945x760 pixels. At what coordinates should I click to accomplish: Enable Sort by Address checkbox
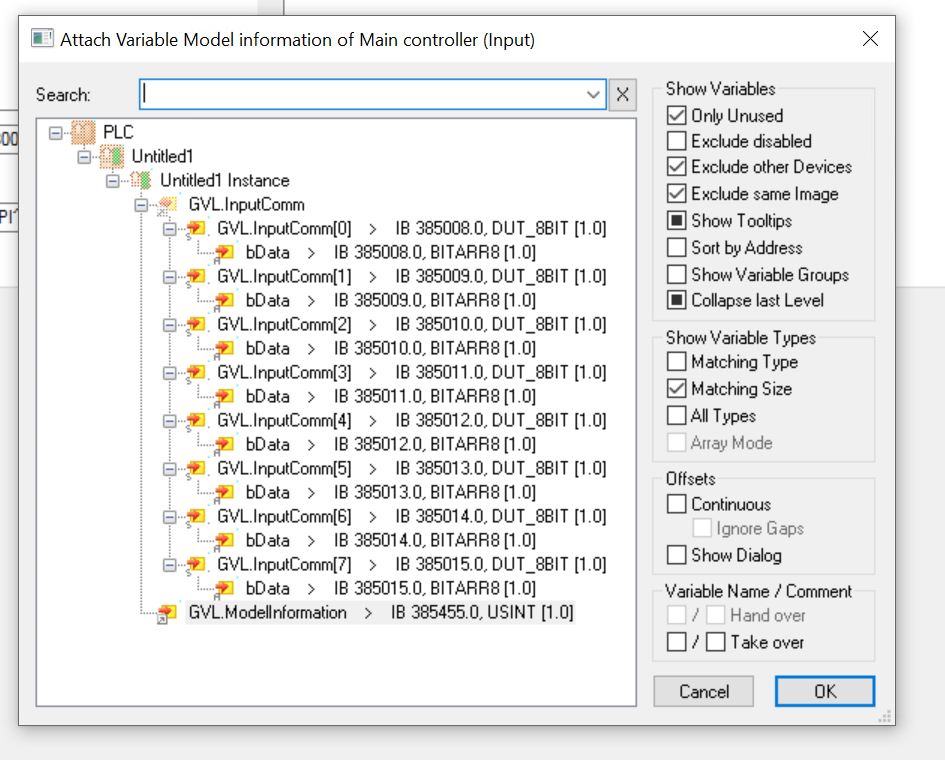point(677,247)
